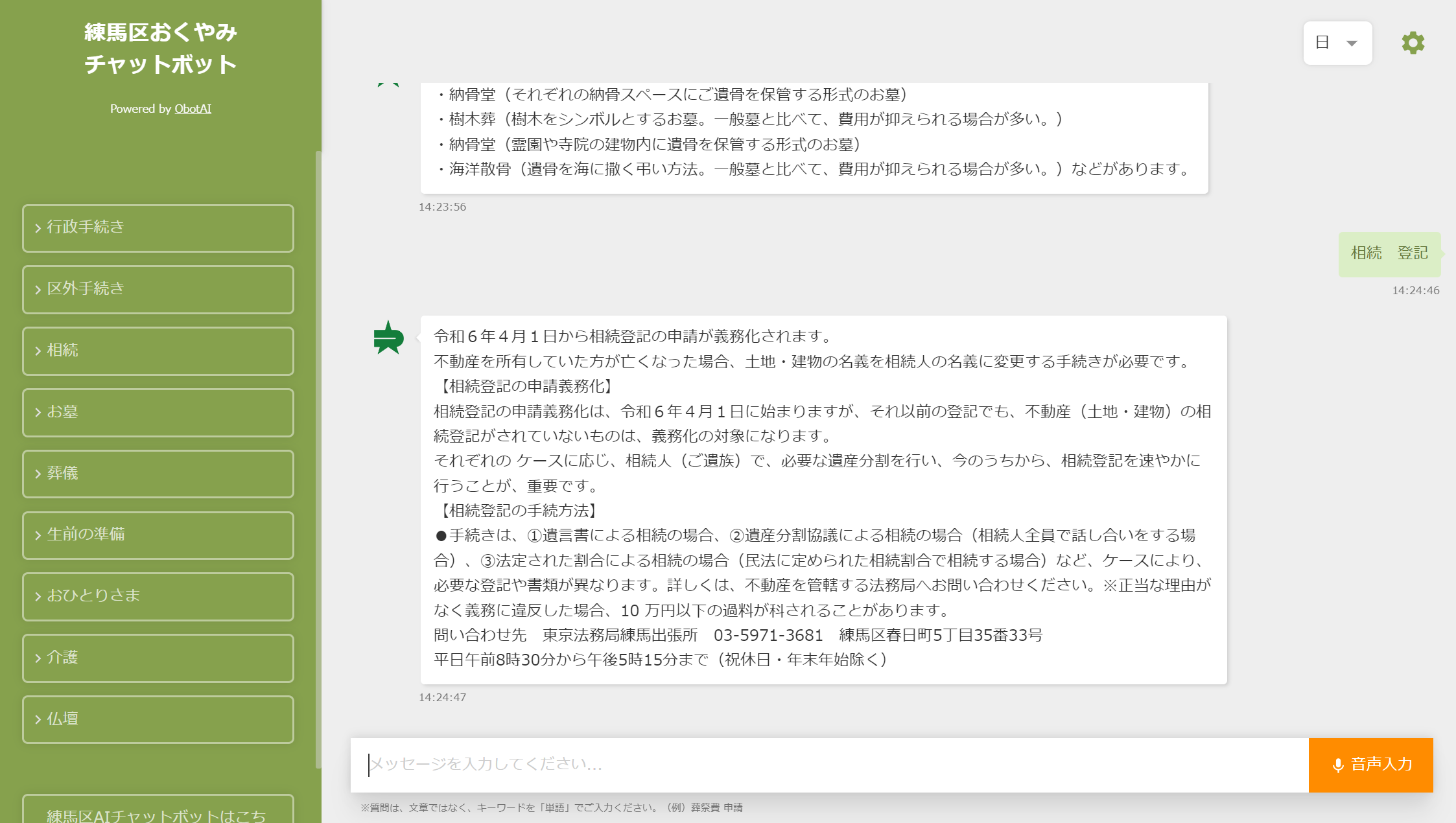Select the 生前の準備 menu item
The width and height of the screenshot is (1456, 823).
tap(158, 535)
